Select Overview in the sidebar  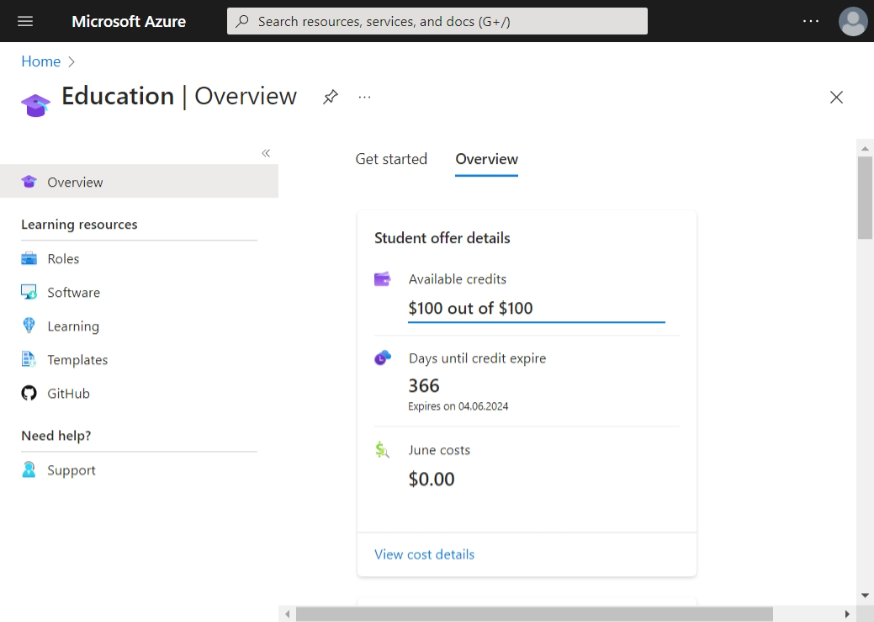coord(139,181)
